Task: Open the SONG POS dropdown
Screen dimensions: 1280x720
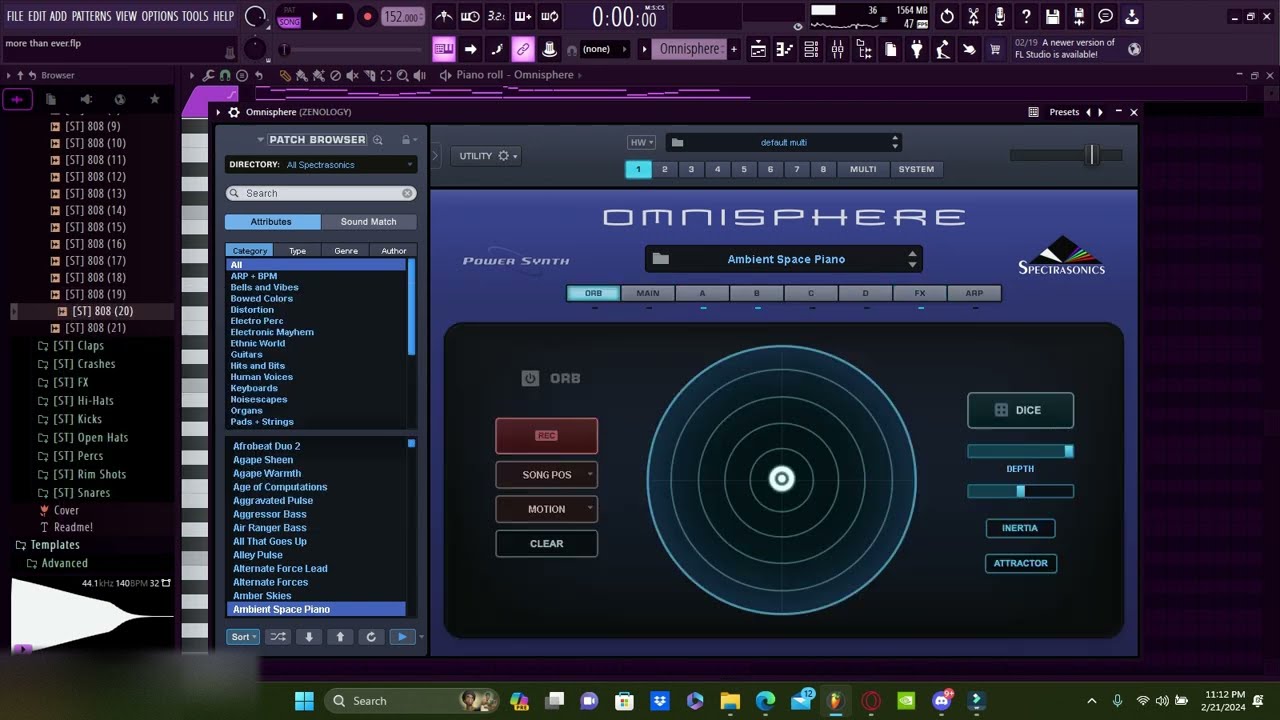Action: coord(546,475)
